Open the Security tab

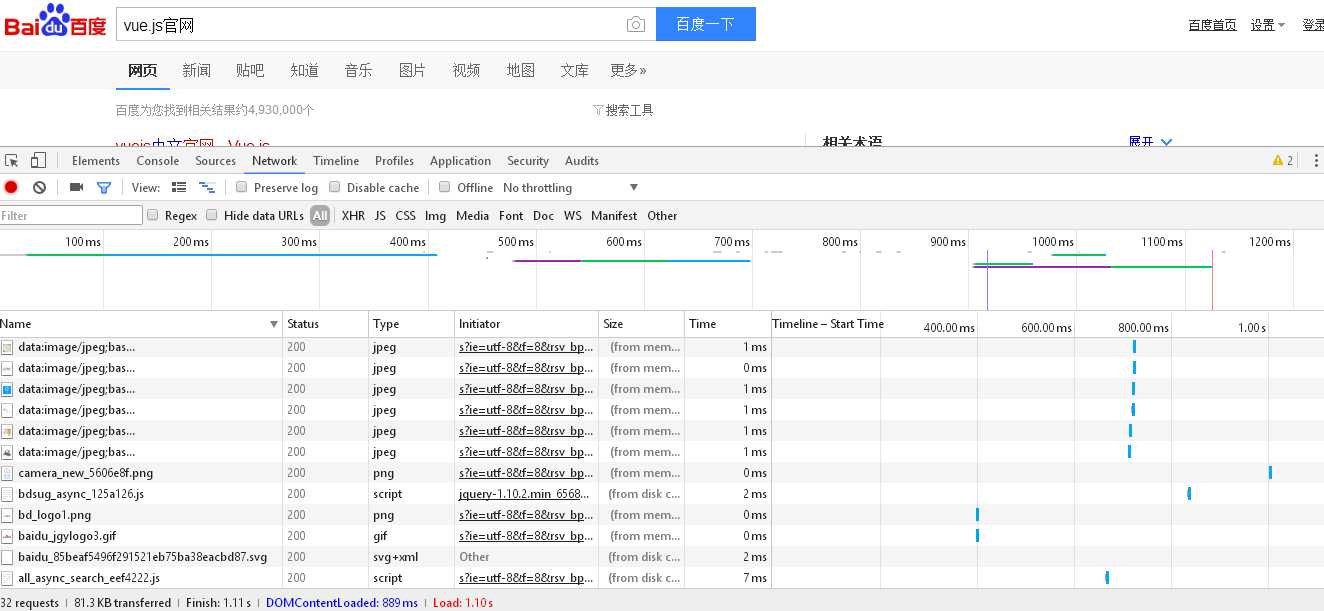tap(528, 161)
